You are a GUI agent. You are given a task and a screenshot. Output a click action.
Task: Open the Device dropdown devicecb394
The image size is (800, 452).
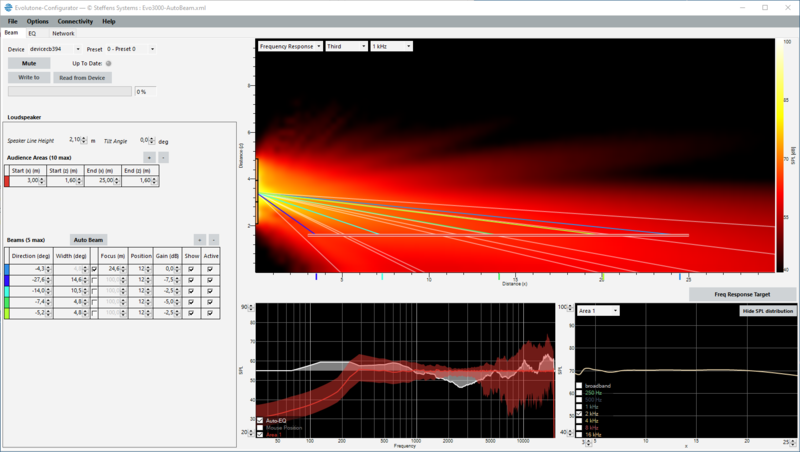pyautogui.click(x=55, y=49)
